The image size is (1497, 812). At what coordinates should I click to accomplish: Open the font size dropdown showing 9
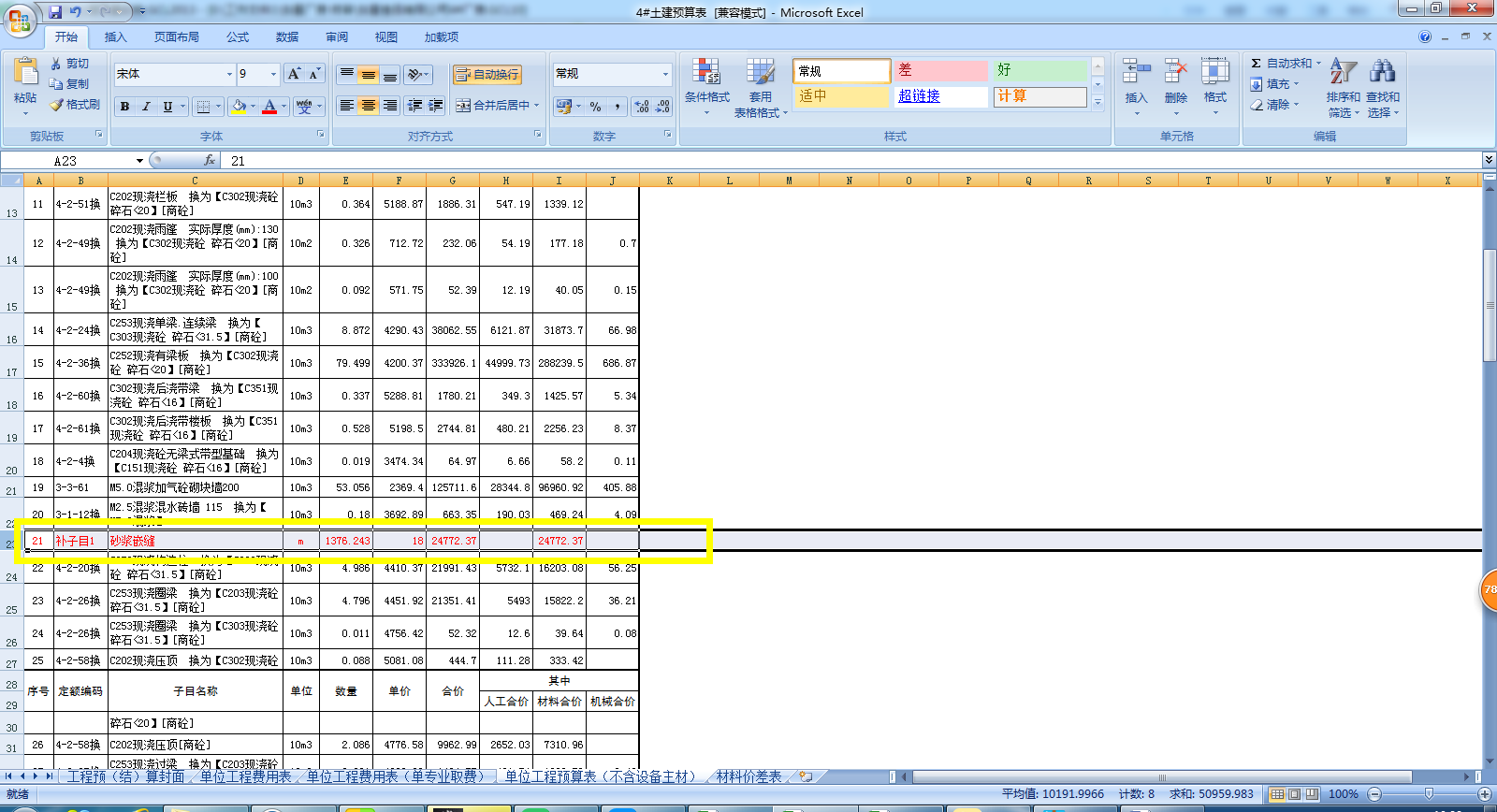(273, 74)
